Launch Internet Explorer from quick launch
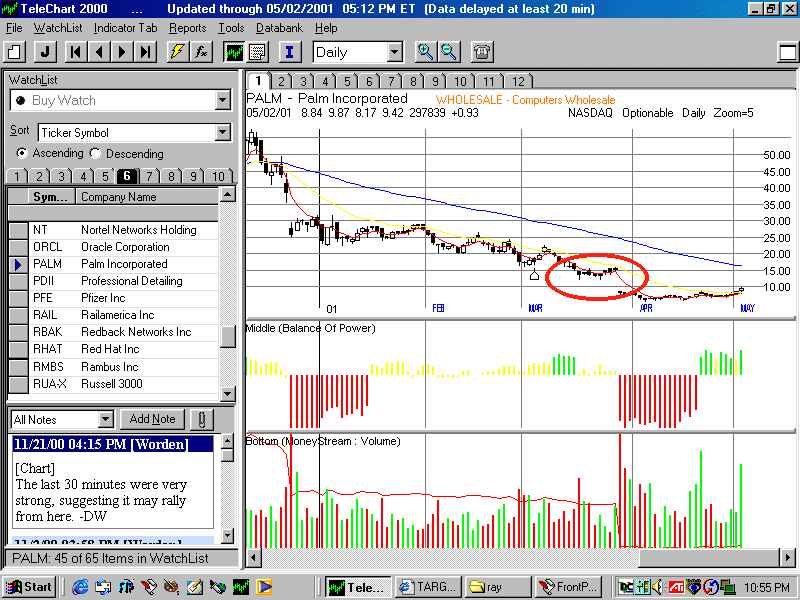 80,587
